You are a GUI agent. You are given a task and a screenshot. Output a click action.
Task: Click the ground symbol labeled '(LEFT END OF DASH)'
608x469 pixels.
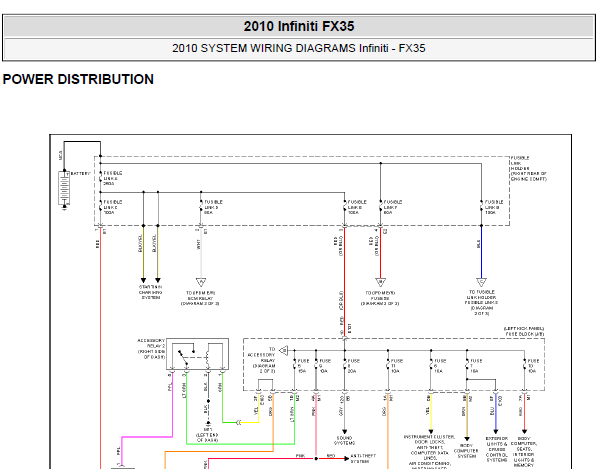click(x=208, y=423)
